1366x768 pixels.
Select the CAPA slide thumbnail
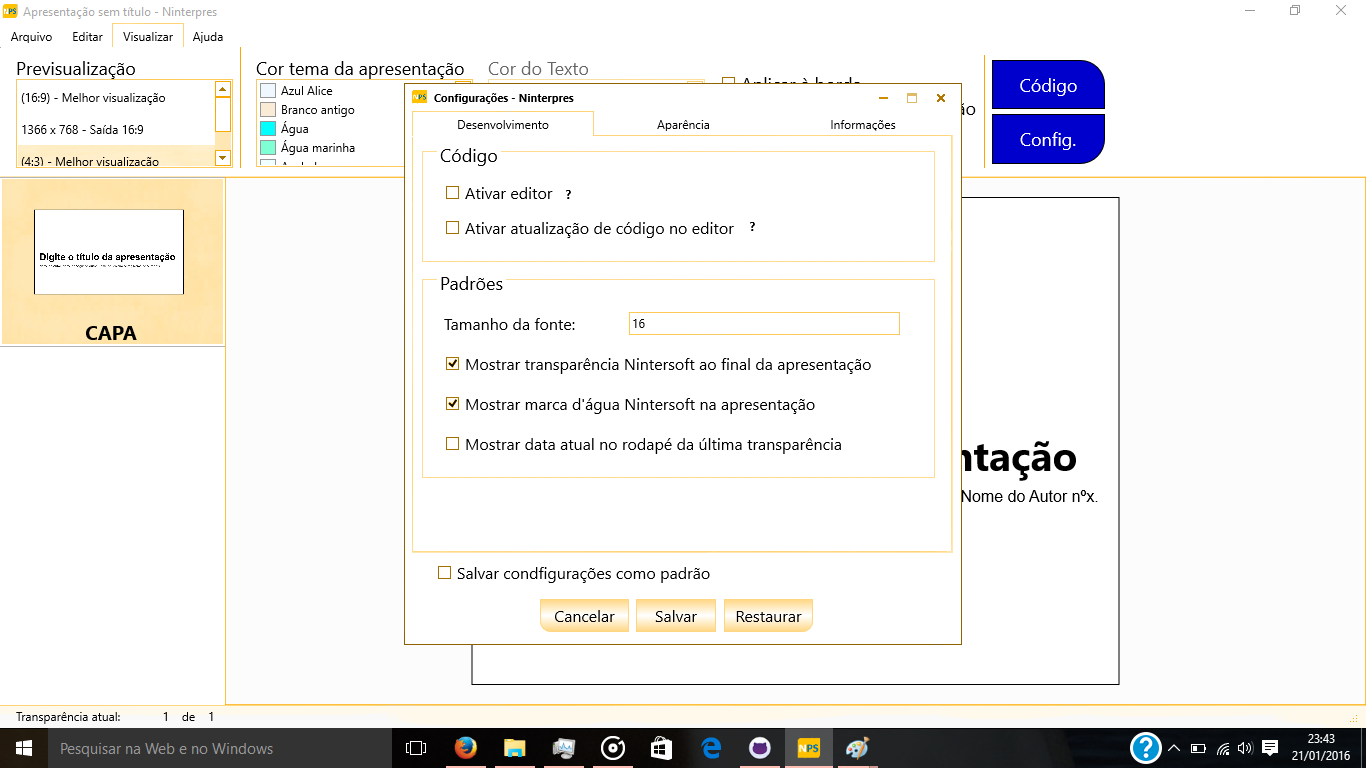click(x=112, y=262)
